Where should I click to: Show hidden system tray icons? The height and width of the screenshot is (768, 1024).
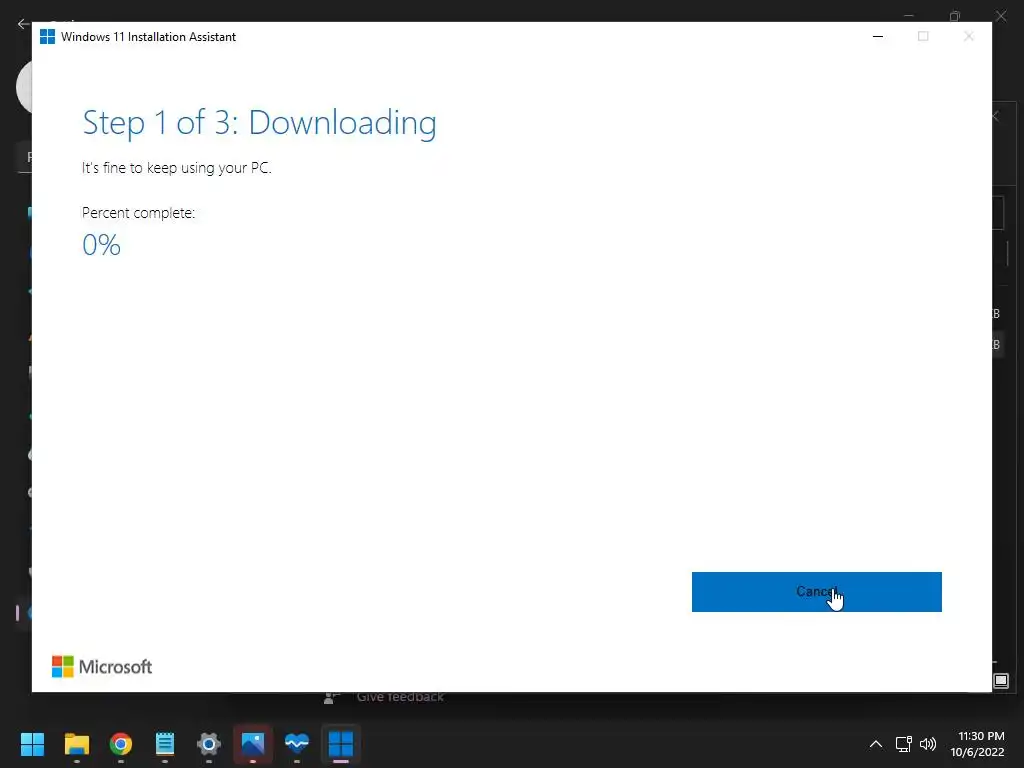[876, 744]
